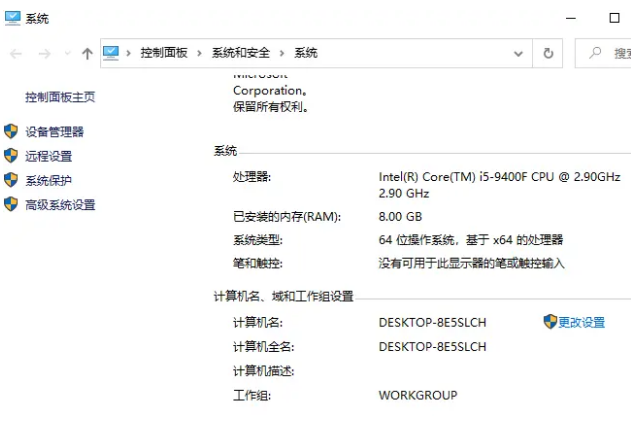
Task: Open the 系统保护 link
Action: [x=48, y=181]
